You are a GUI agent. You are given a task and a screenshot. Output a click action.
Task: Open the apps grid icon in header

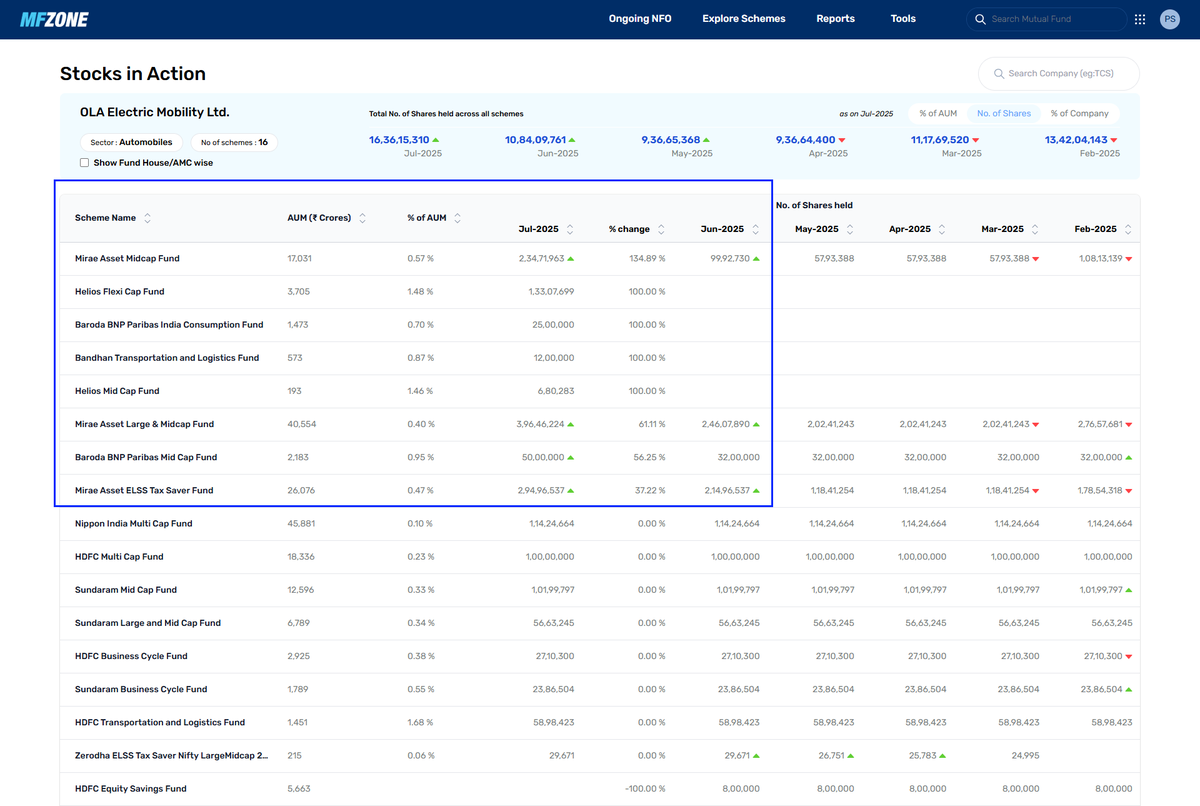click(x=1140, y=19)
